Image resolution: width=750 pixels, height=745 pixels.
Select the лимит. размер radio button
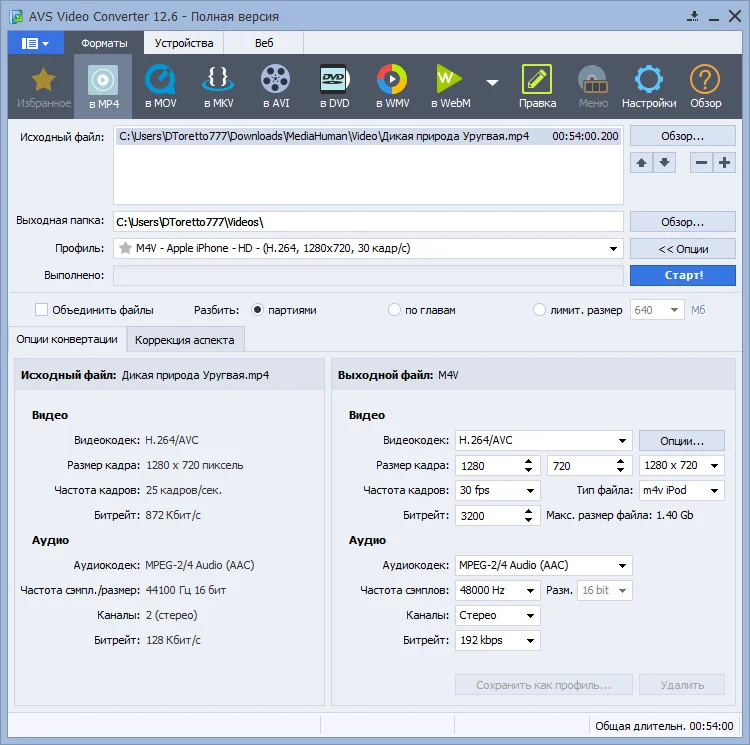click(539, 310)
